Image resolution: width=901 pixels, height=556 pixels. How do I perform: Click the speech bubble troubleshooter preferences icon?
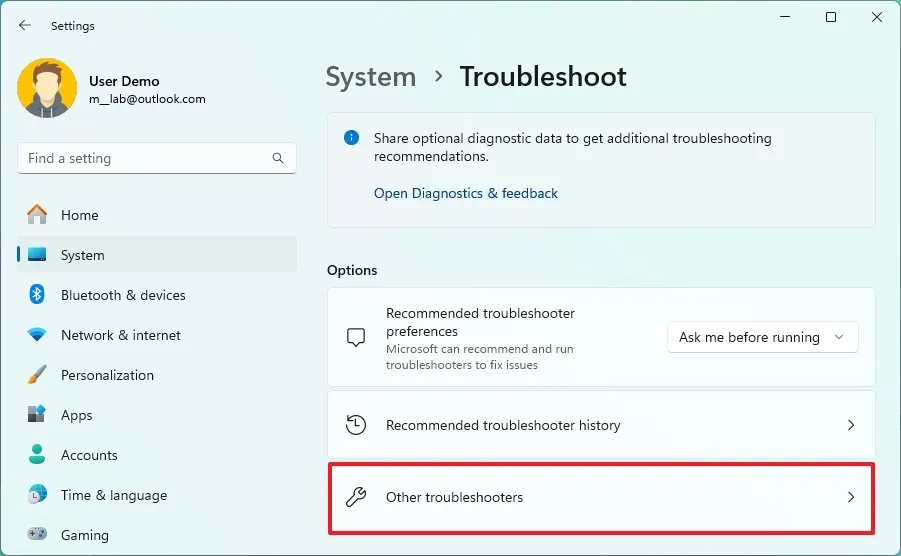coord(356,337)
